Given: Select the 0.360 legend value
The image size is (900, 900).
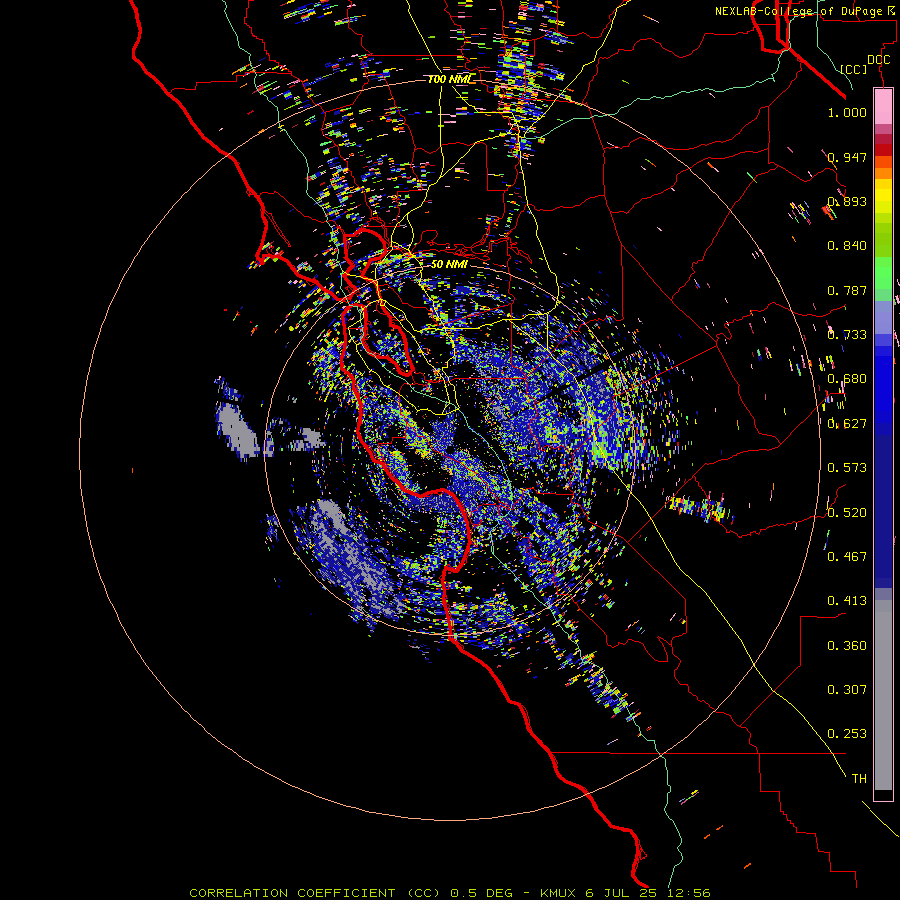Looking at the screenshot, I should click(x=847, y=646).
